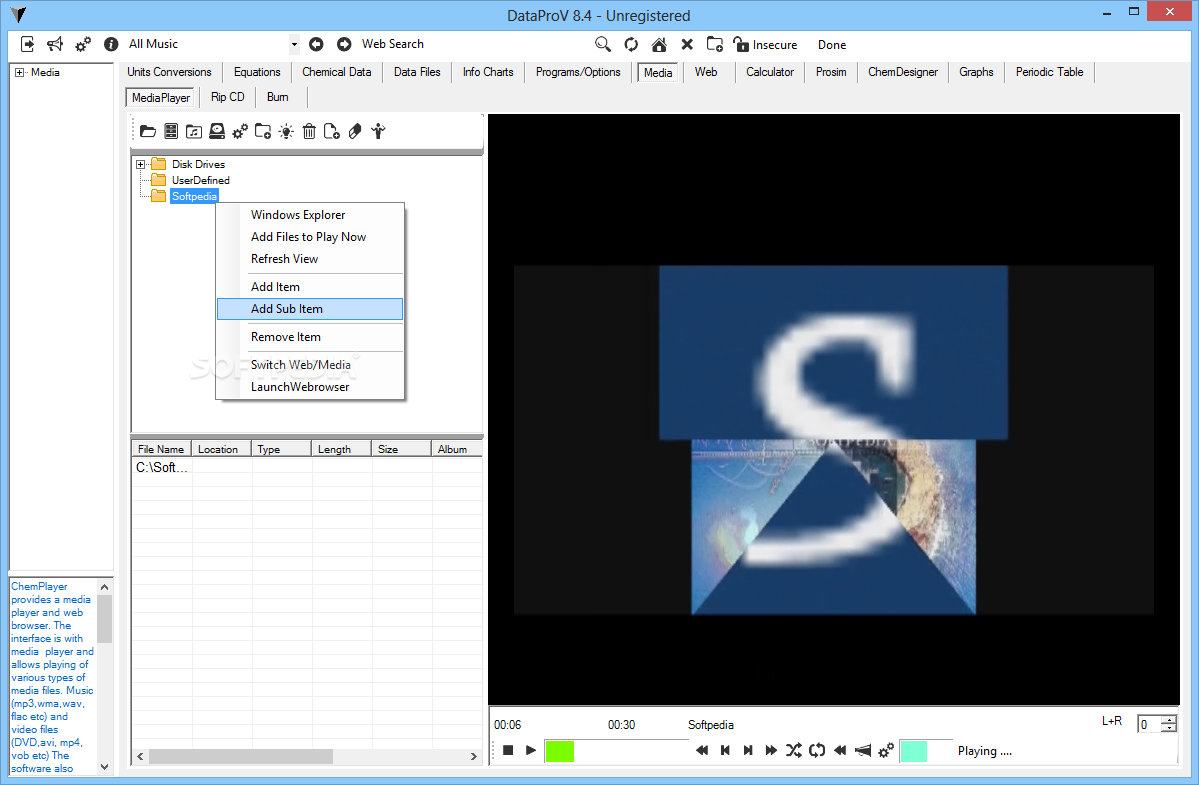Click the file cabinet icon in media toolbar
1199x785 pixels.
tap(171, 131)
